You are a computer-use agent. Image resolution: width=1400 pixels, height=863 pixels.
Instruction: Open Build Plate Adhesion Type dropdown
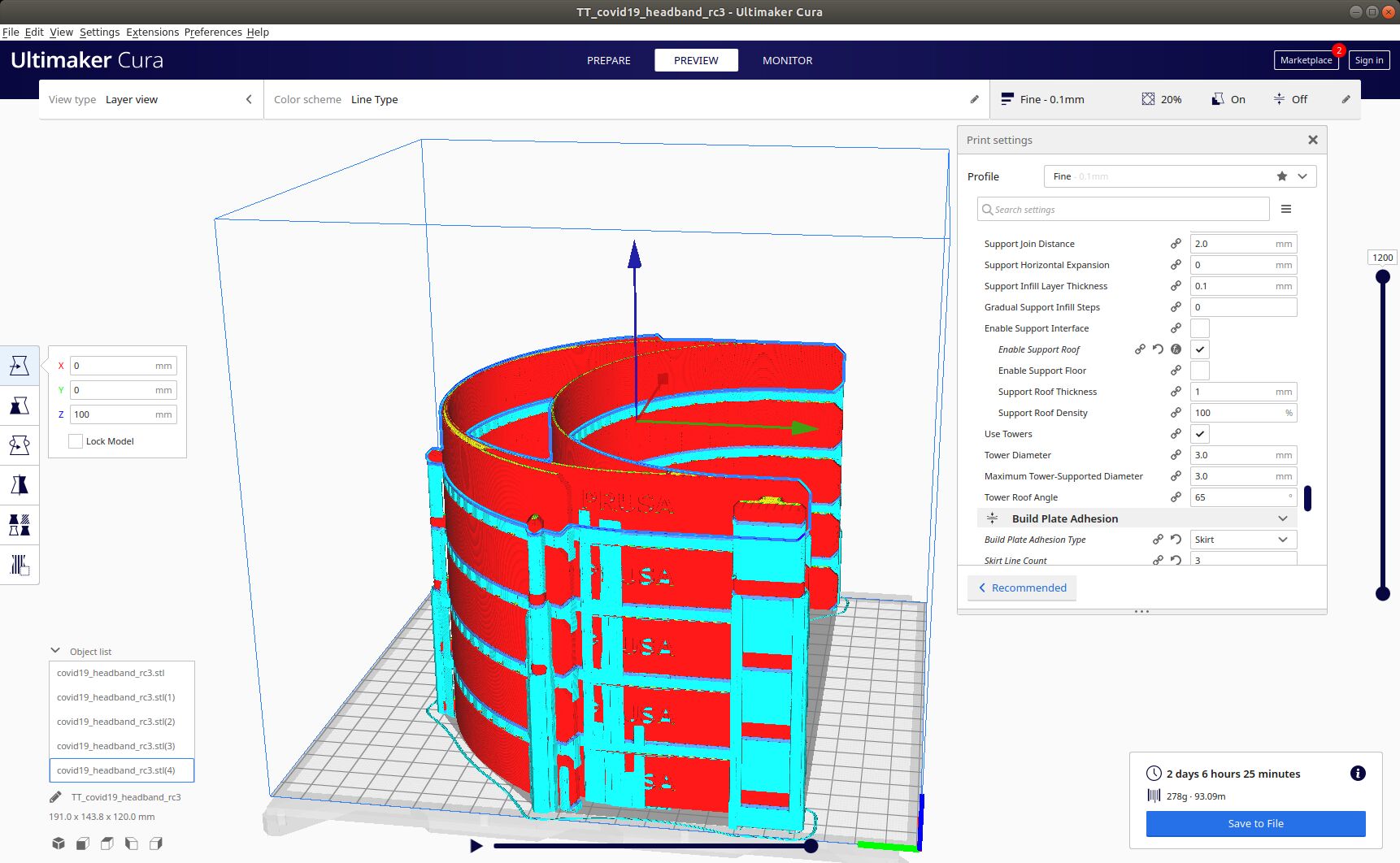pyautogui.click(x=1243, y=540)
